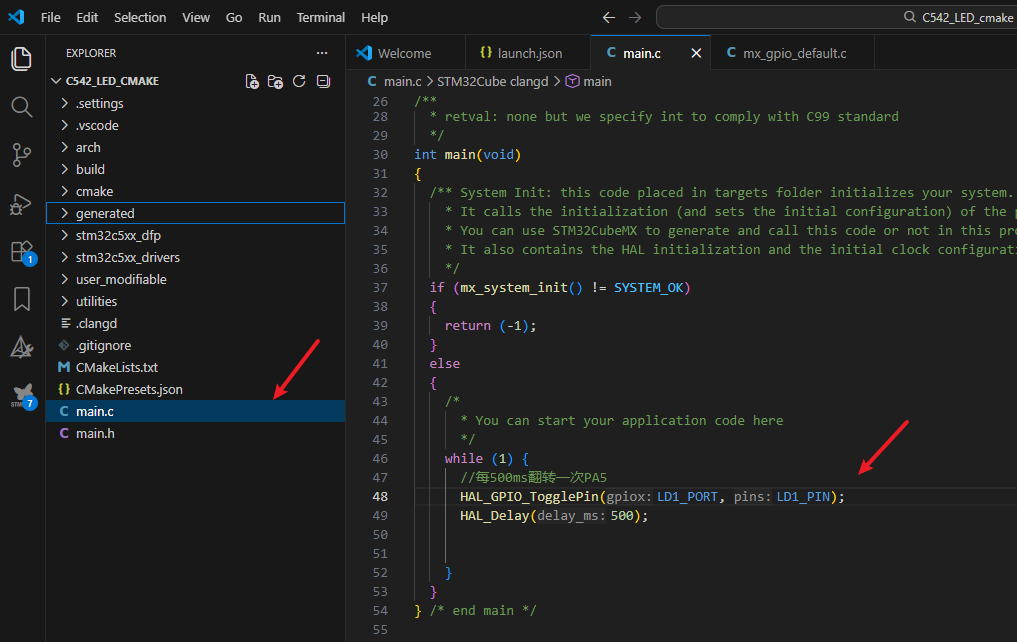Screen dimensions: 1017x642
Task: Open the Help menu
Action: point(374,18)
